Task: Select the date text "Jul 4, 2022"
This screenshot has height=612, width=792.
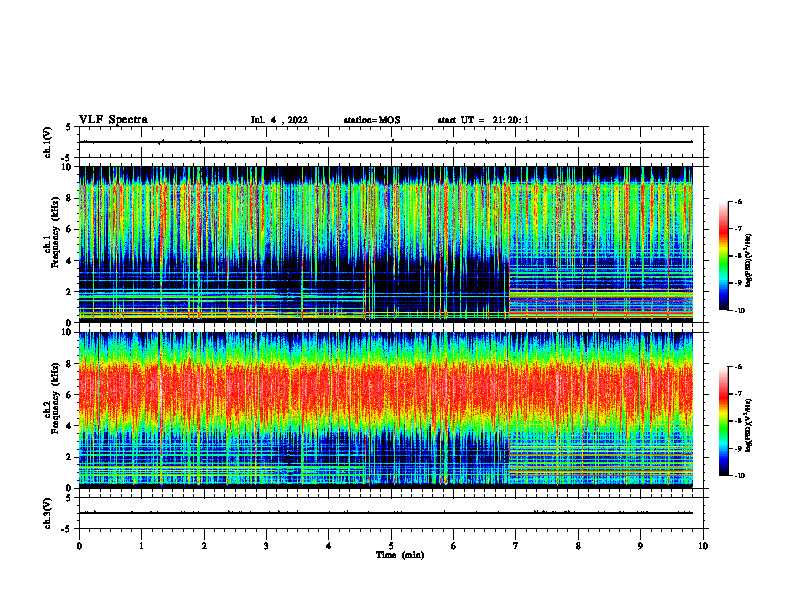Action: coord(279,120)
